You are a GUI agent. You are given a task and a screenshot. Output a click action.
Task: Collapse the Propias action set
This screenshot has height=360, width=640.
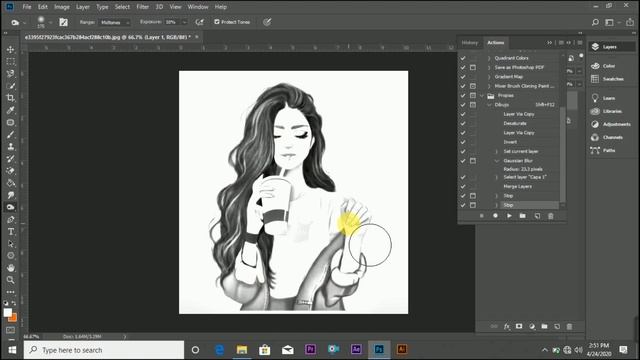click(482, 96)
